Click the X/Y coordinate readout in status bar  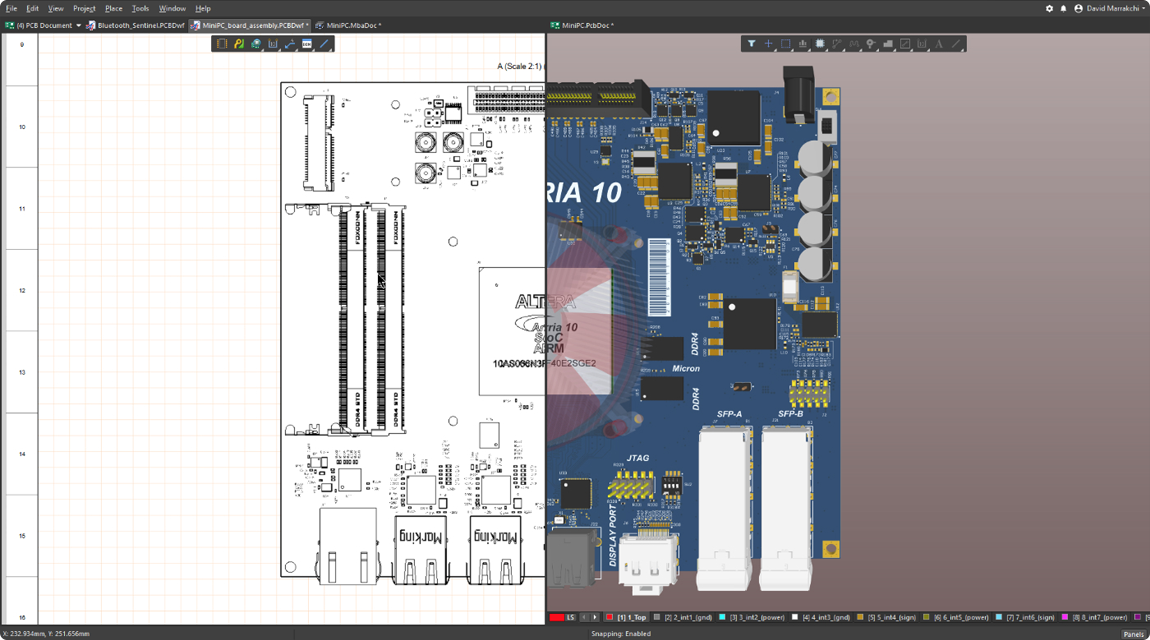46,634
